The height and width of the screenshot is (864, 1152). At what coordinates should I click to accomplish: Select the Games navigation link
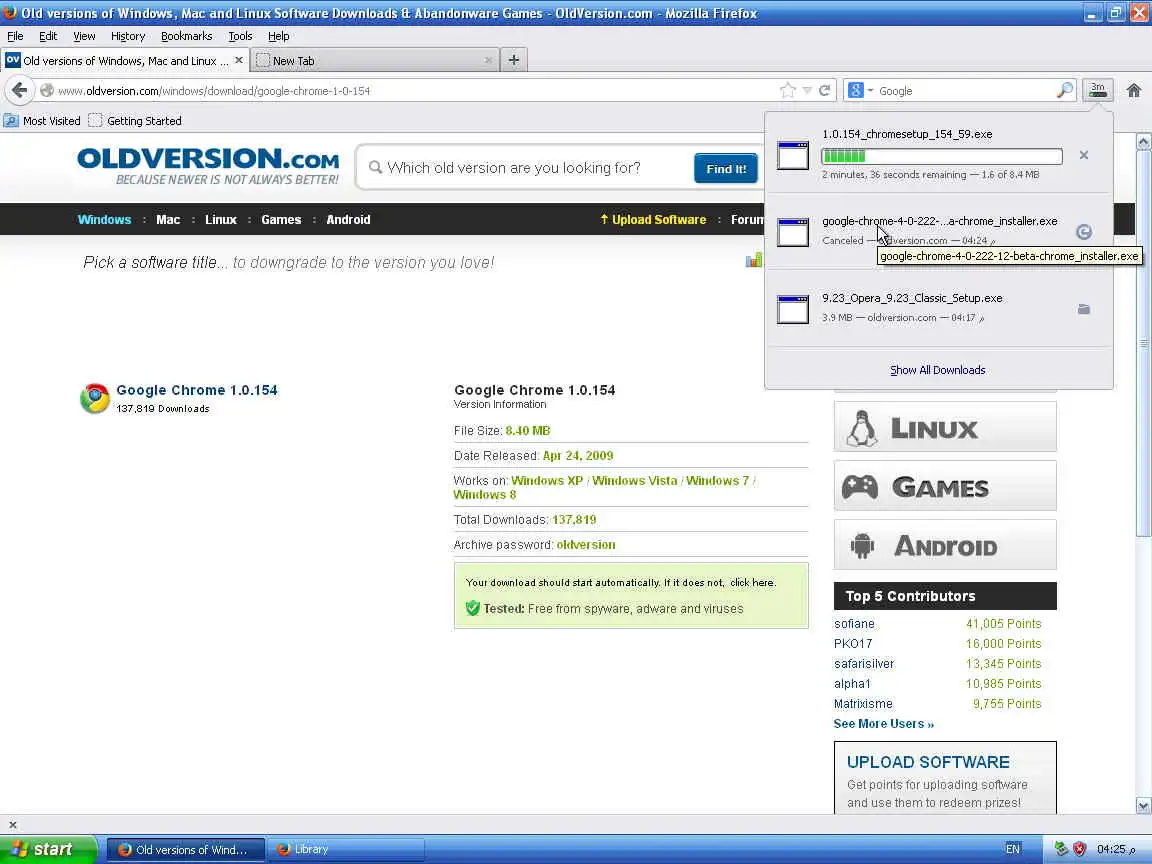[x=281, y=220]
